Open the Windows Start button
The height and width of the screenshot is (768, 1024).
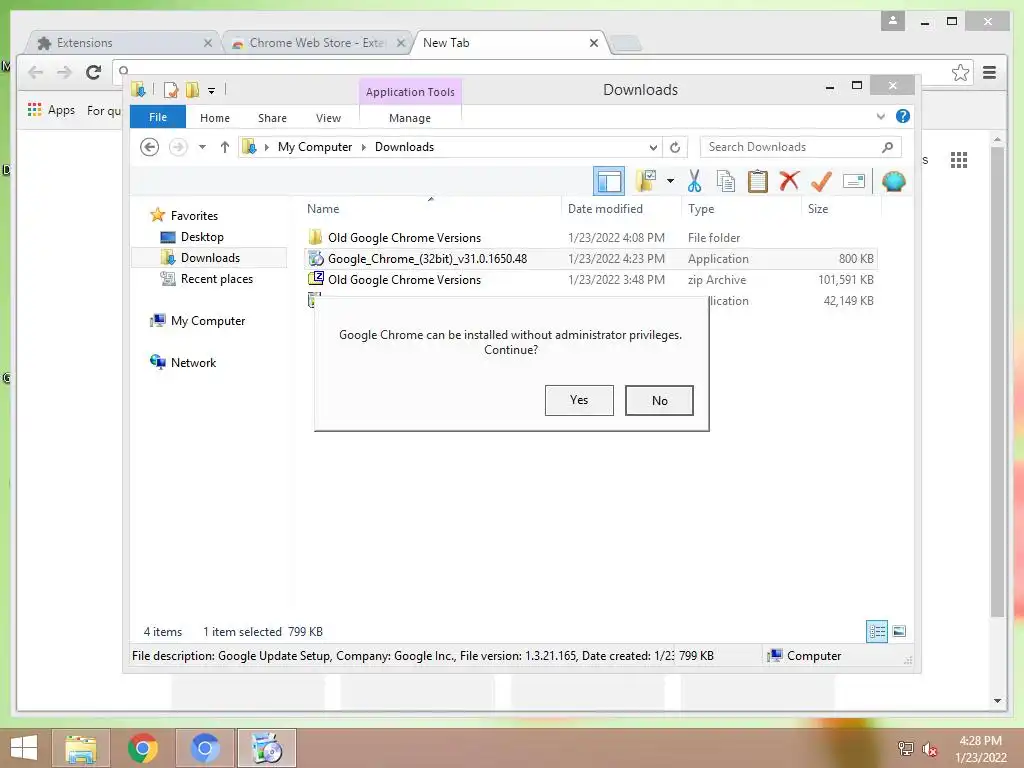click(24, 748)
